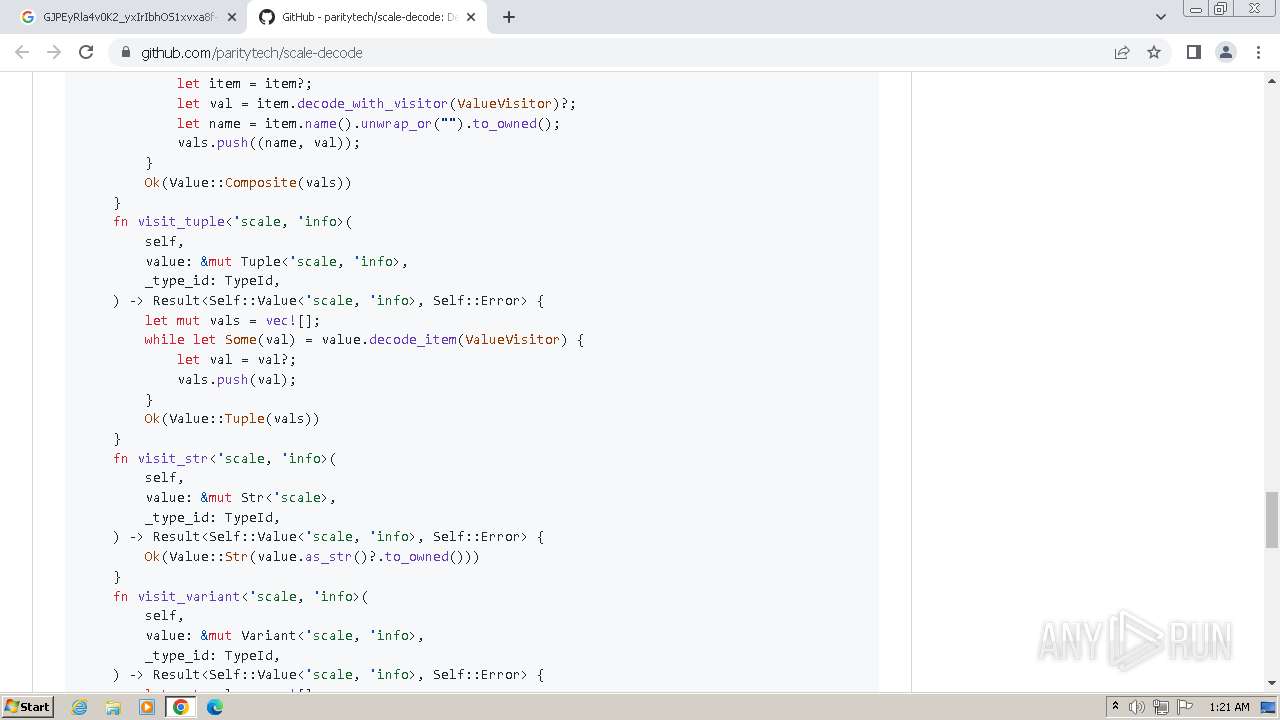Click 'value: &mut Variant' code line

(285, 635)
